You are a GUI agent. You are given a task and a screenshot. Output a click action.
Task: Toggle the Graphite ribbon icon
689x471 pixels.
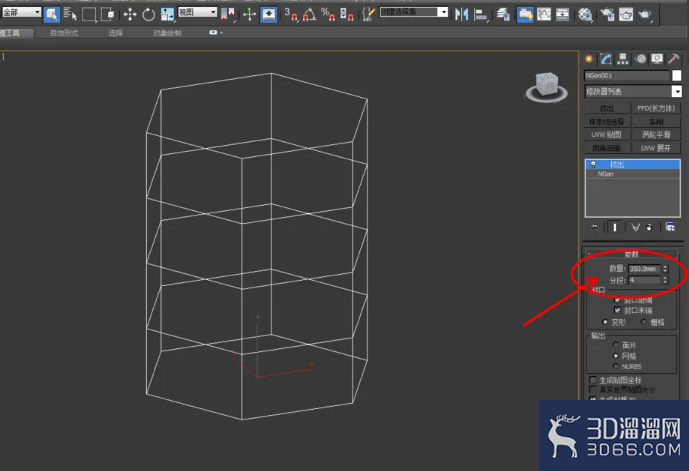pos(525,14)
